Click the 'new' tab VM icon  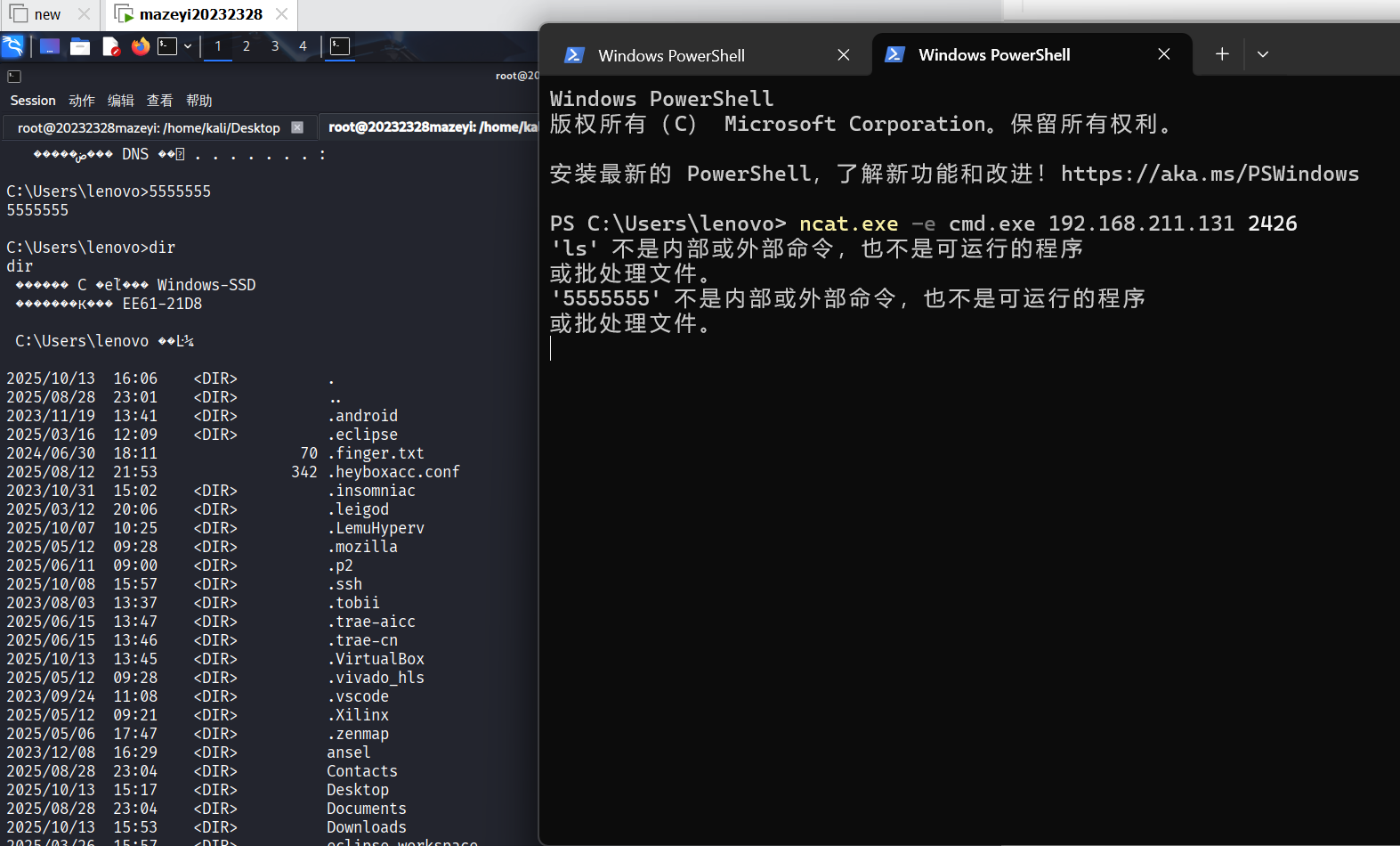coord(19,14)
